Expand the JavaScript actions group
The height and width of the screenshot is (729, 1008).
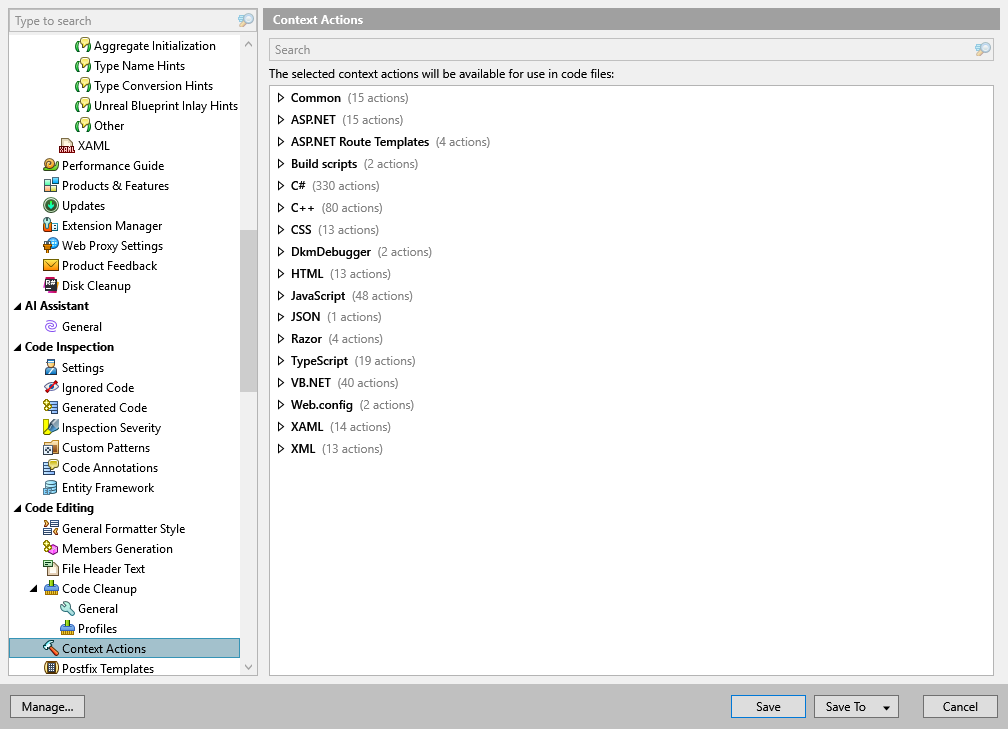[280, 296]
